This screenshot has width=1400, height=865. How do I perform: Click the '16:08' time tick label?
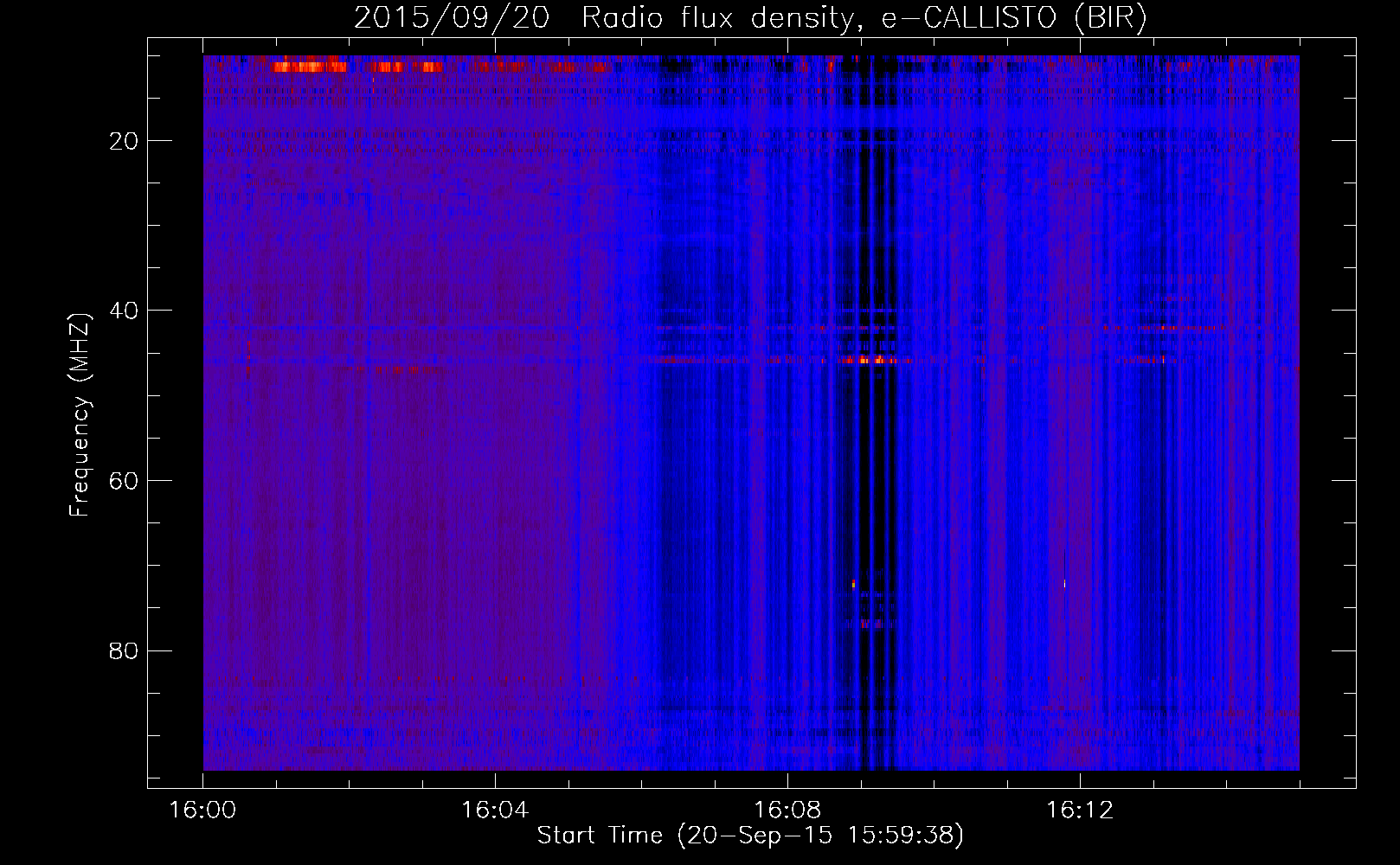787,811
